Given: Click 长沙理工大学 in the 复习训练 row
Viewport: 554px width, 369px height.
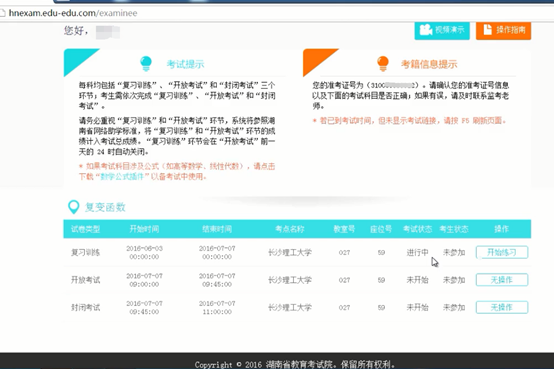Looking at the screenshot, I should point(290,252).
